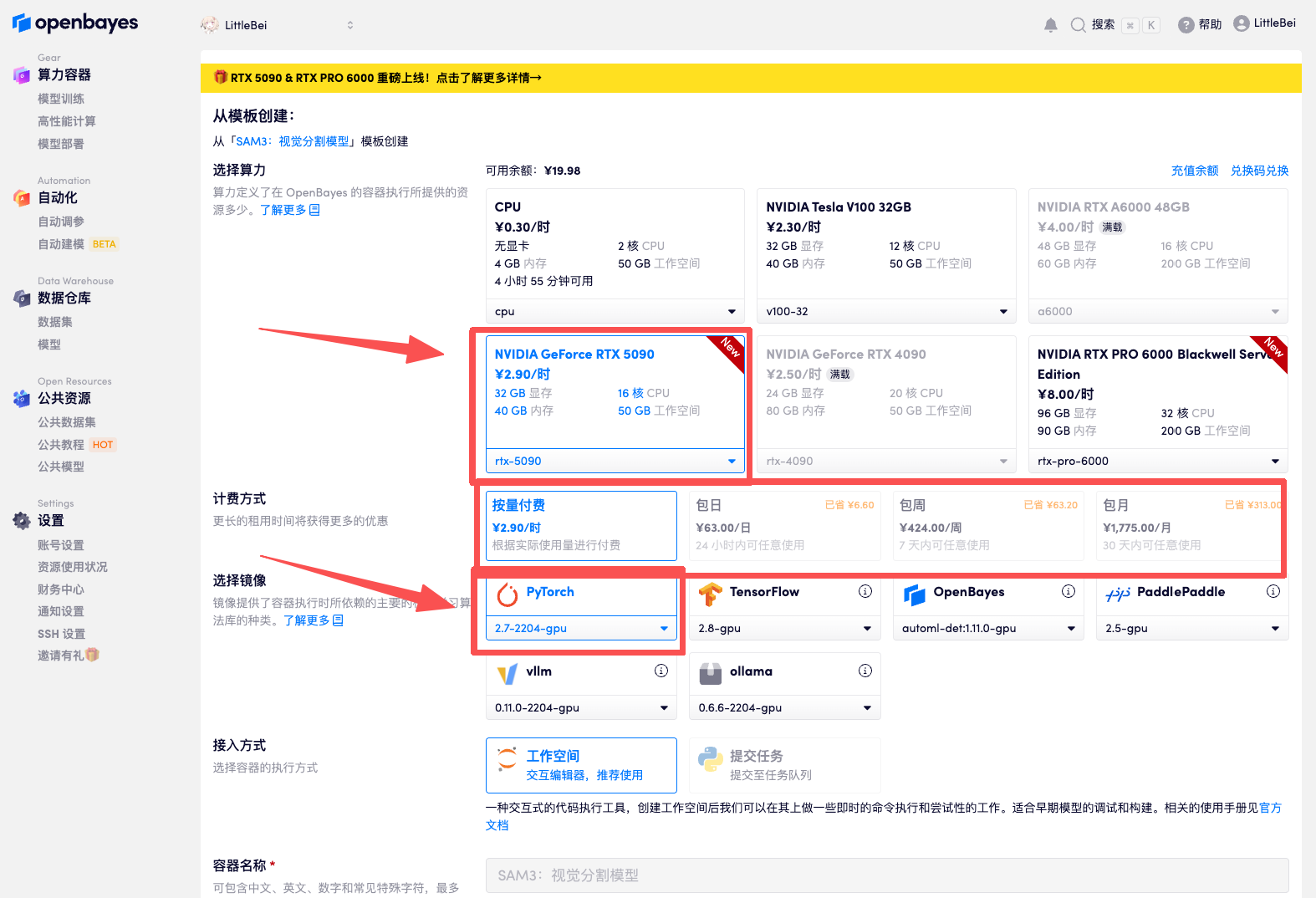Screen dimensions: 1316x898
Task: Click 了解更多 link under 选择镜像
Action: (314, 620)
